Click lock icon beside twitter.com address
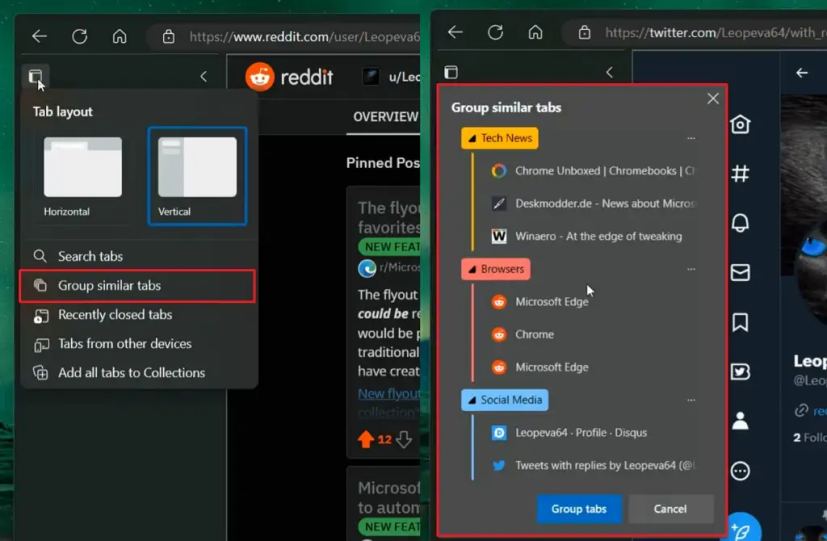 584,32
